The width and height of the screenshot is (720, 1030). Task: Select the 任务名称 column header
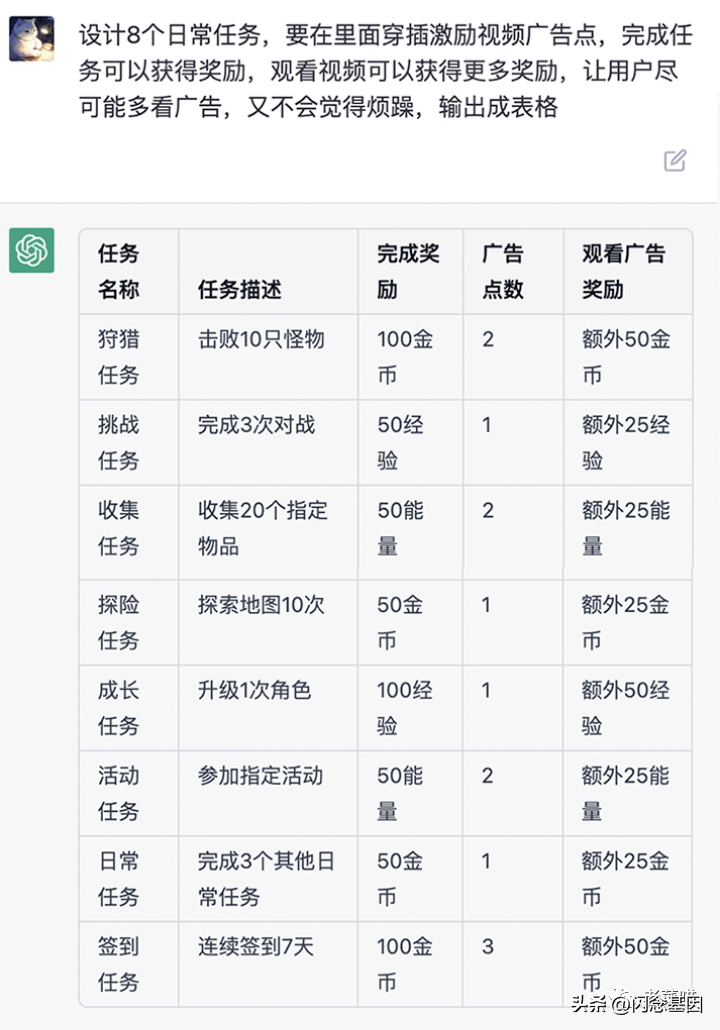tap(119, 272)
